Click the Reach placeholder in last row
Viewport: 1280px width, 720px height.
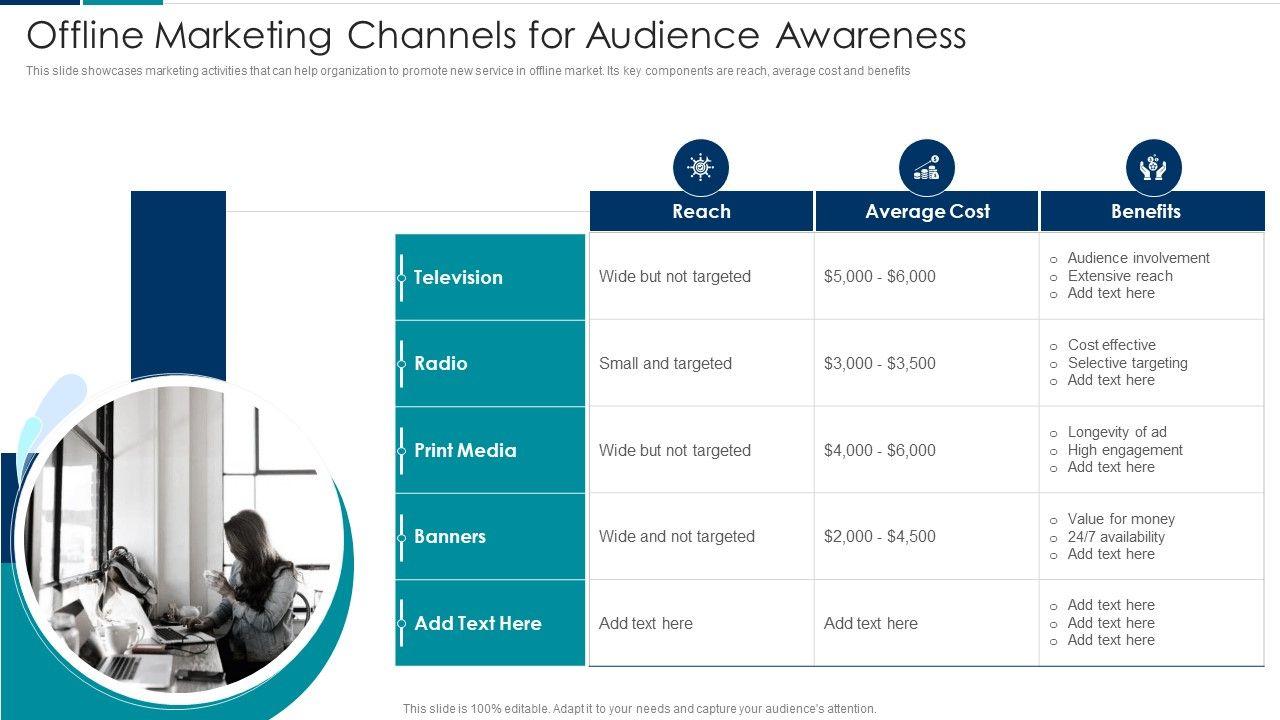[646, 623]
